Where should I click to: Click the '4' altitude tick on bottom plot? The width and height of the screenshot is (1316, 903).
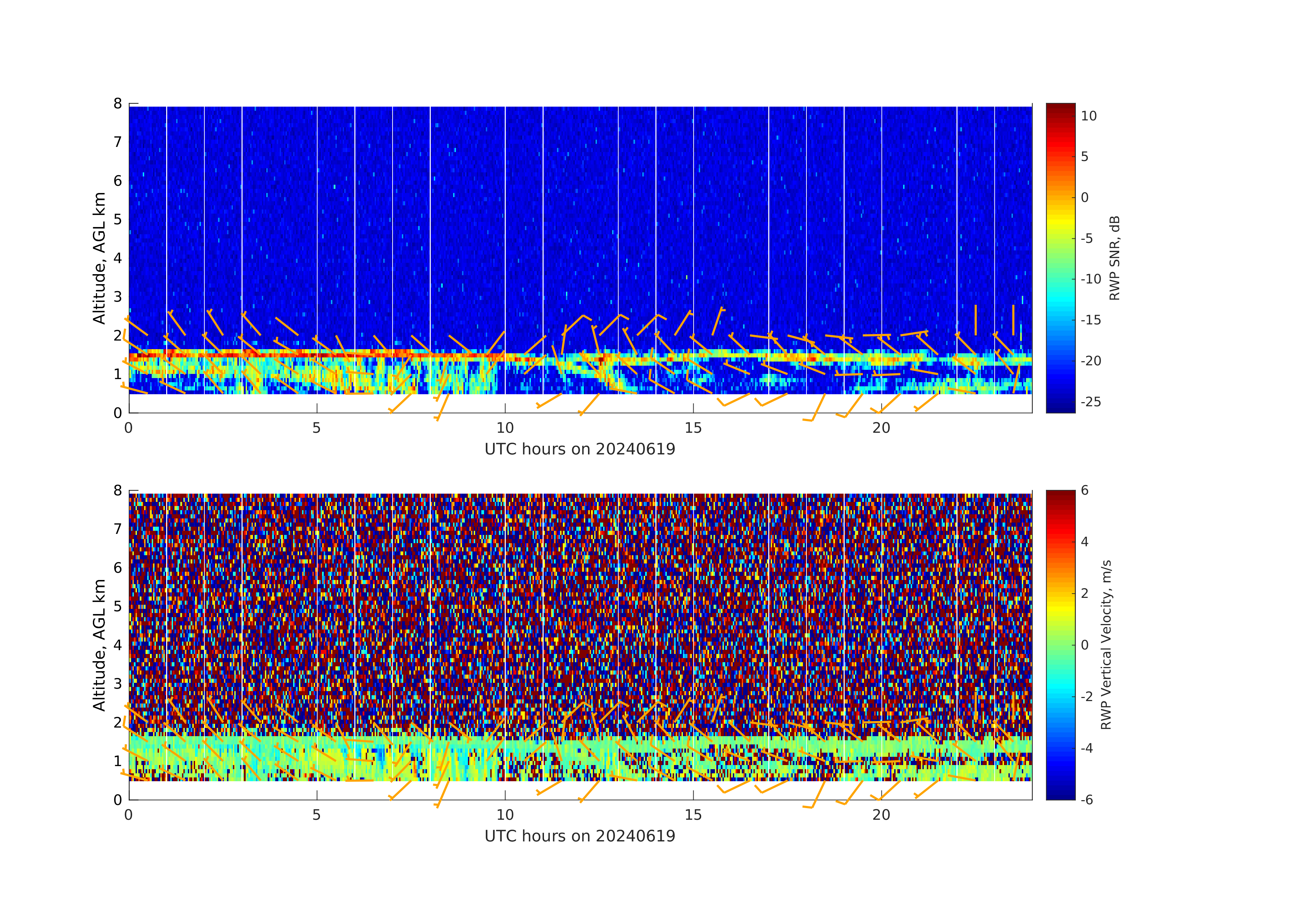pyautogui.click(x=118, y=645)
